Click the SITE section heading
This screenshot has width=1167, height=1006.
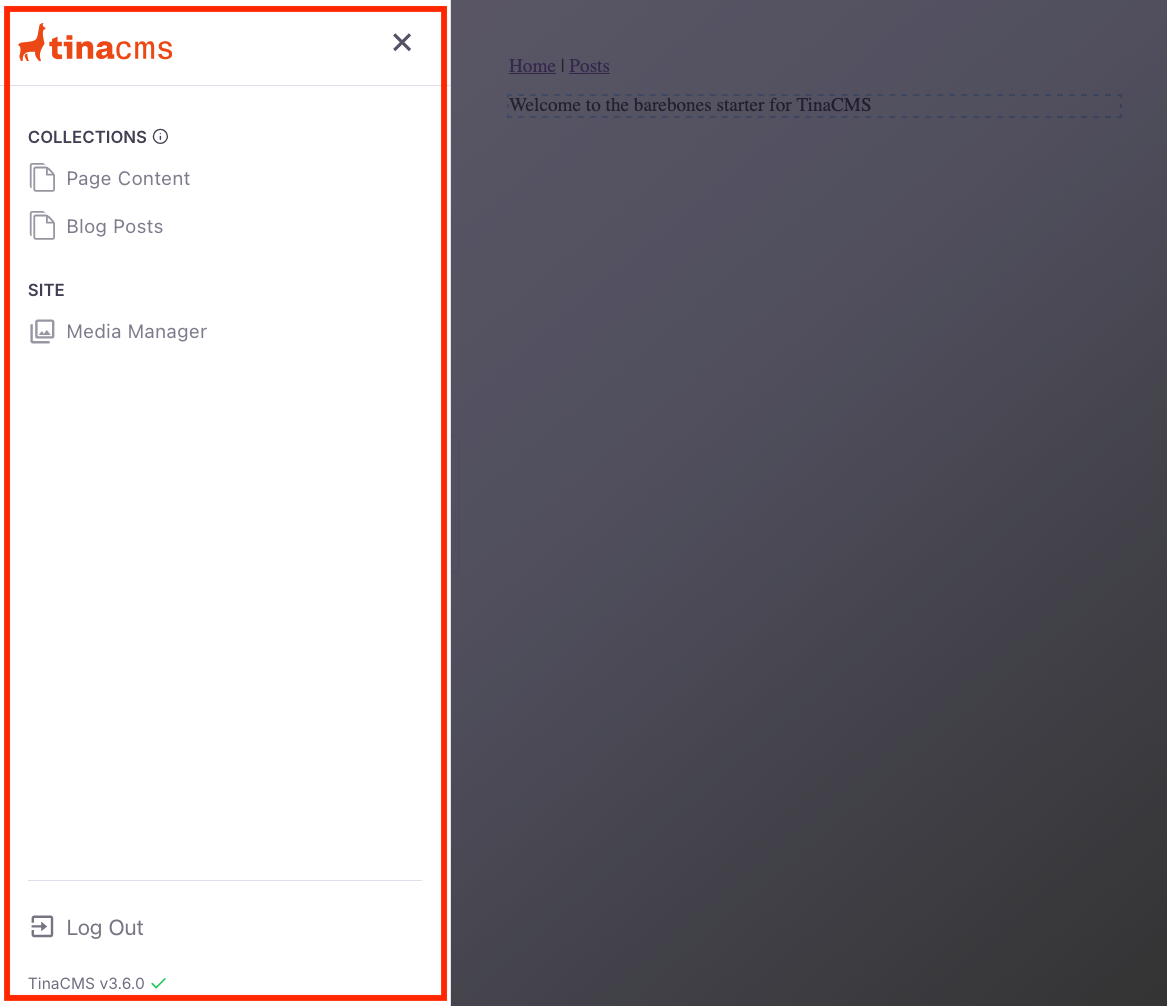pos(46,290)
